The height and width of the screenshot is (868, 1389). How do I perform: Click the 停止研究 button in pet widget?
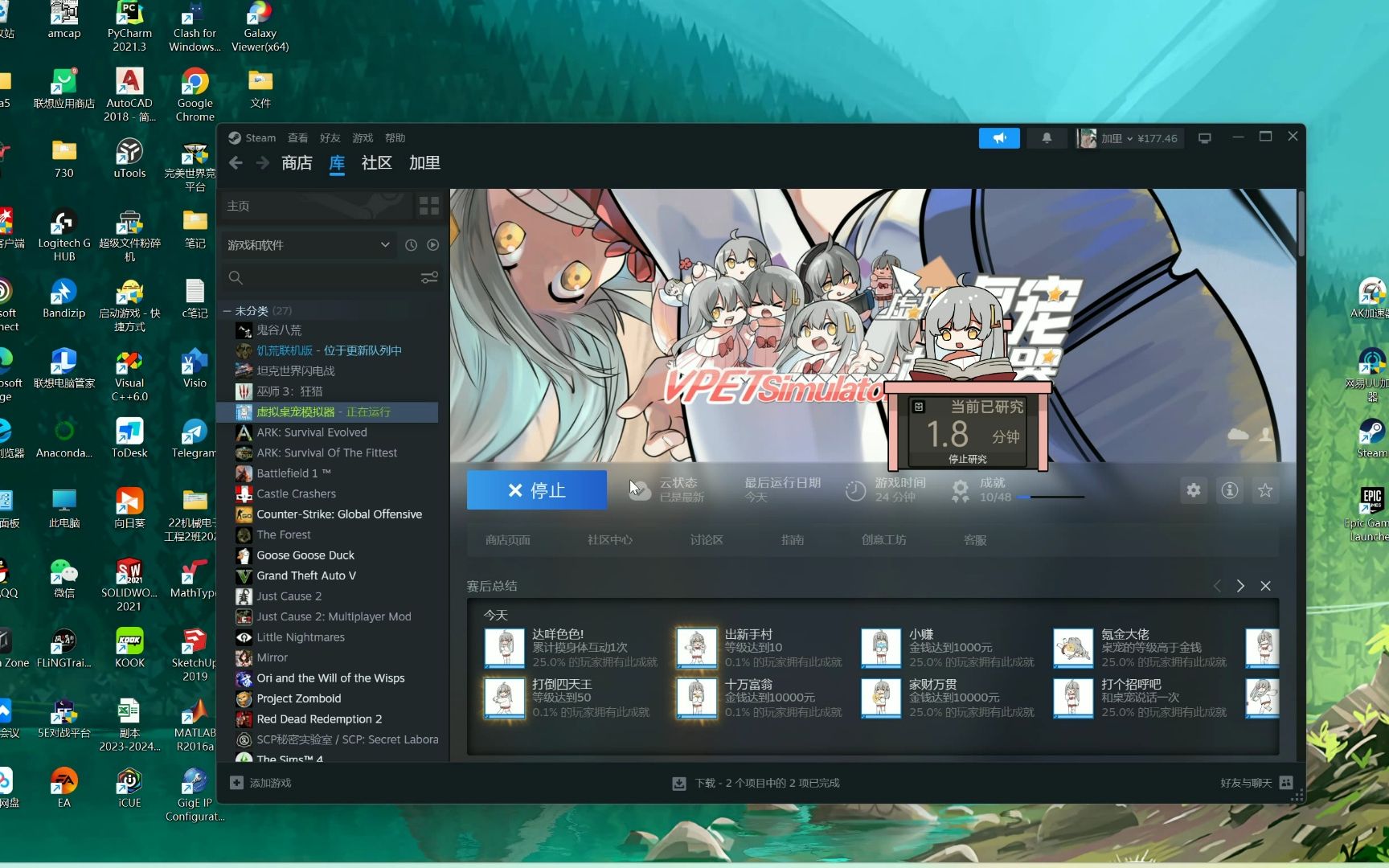coord(968,459)
